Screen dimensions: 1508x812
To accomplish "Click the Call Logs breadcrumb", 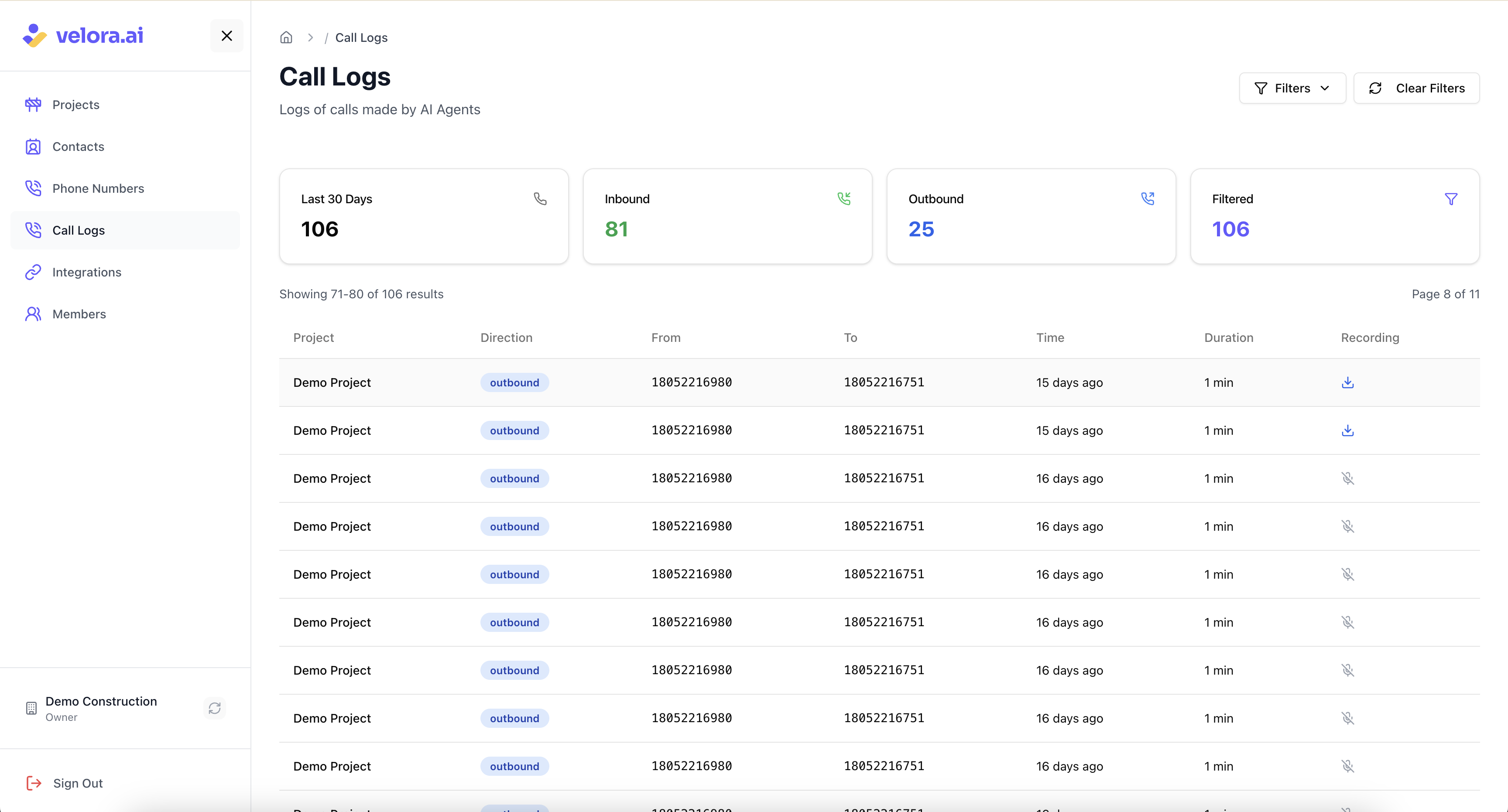I will click(361, 38).
